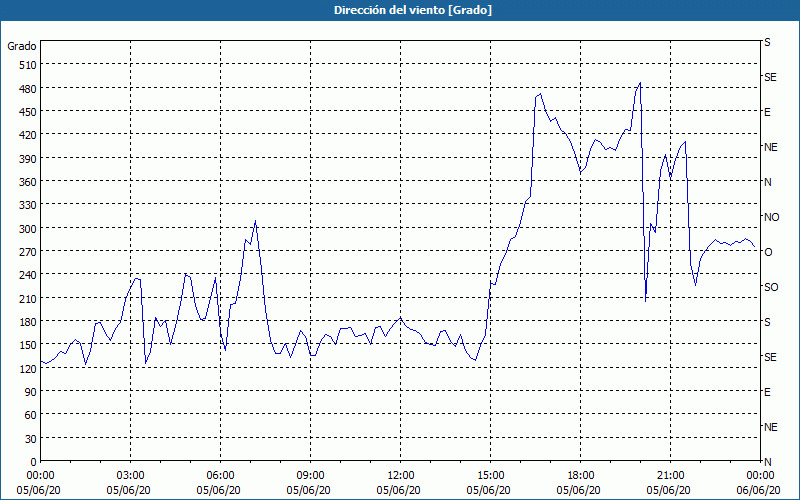Click the 06:00 time label on x-axis
Viewport: 800px width, 500px height.
[220, 476]
